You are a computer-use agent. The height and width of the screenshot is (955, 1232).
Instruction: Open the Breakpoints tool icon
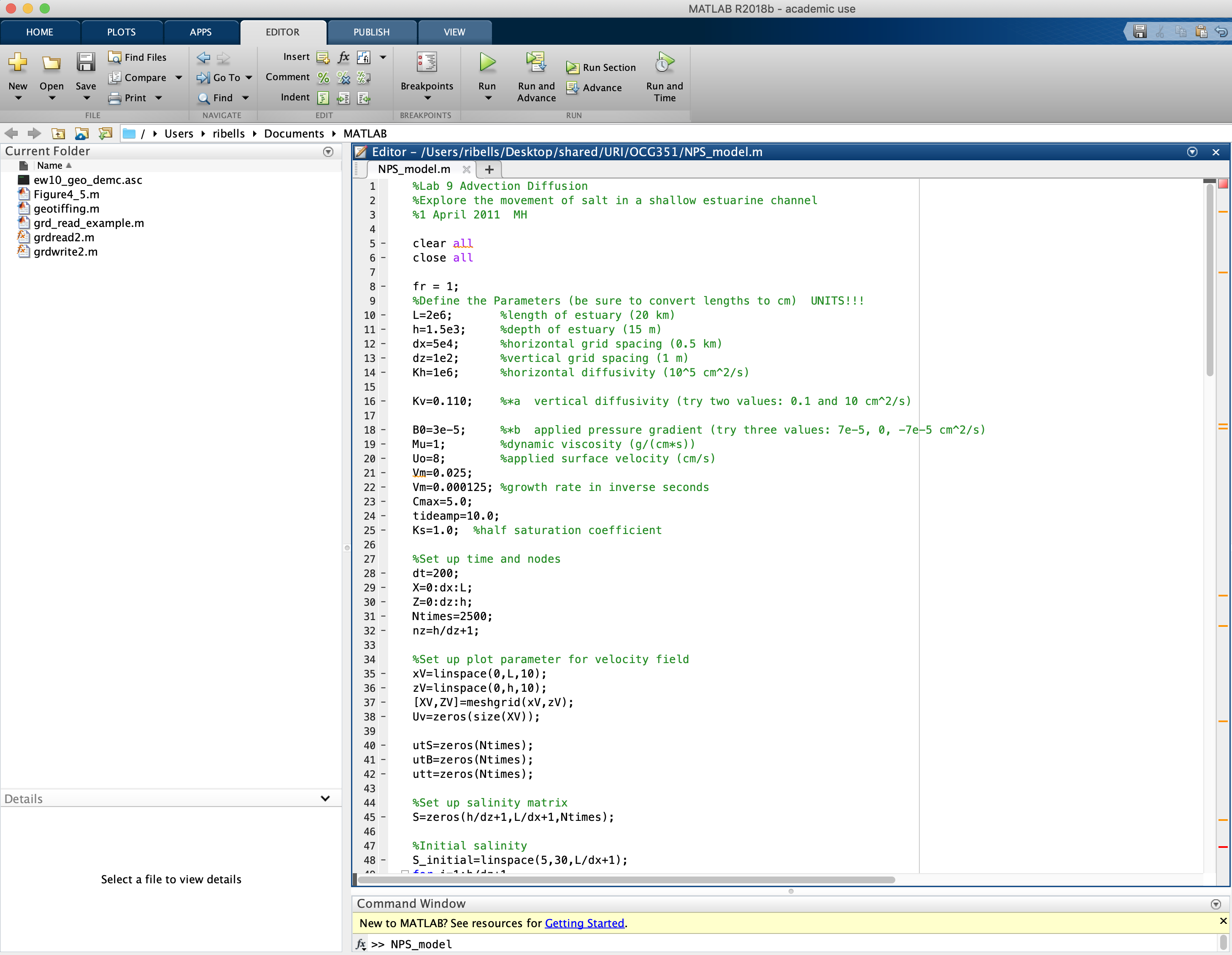427,62
